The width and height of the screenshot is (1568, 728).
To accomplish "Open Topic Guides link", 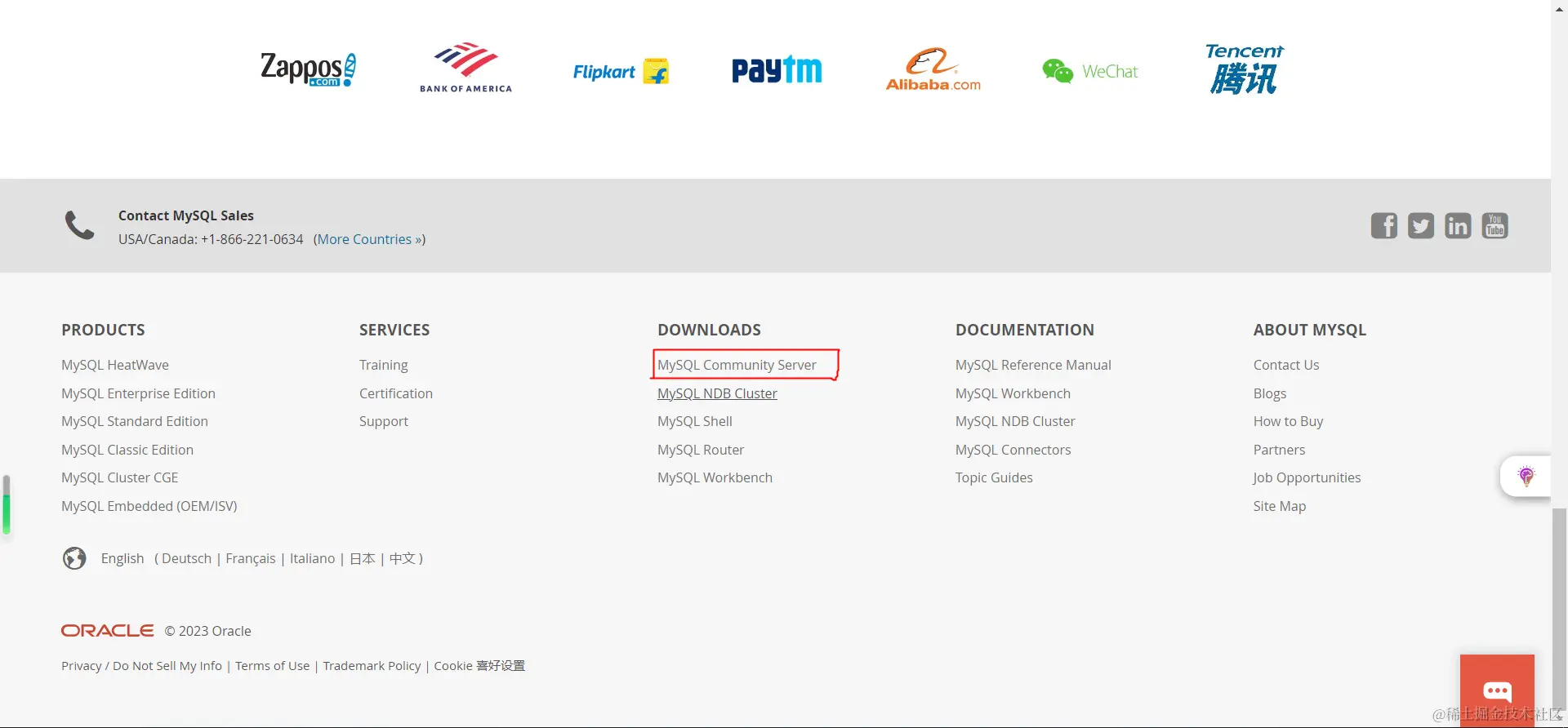I will coord(994,477).
